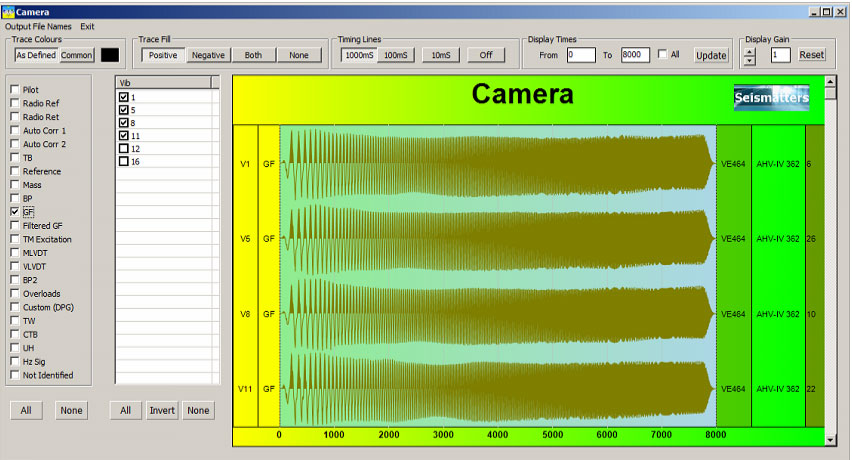Click the Camera title bar icon

pyautogui.click(x=8, y=12)
